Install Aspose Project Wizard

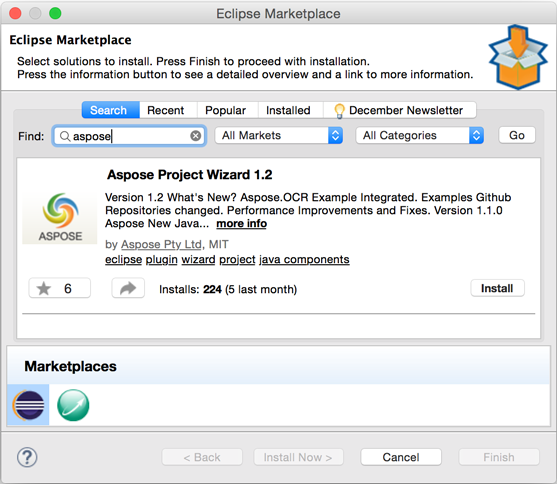(x=497, y=288)
